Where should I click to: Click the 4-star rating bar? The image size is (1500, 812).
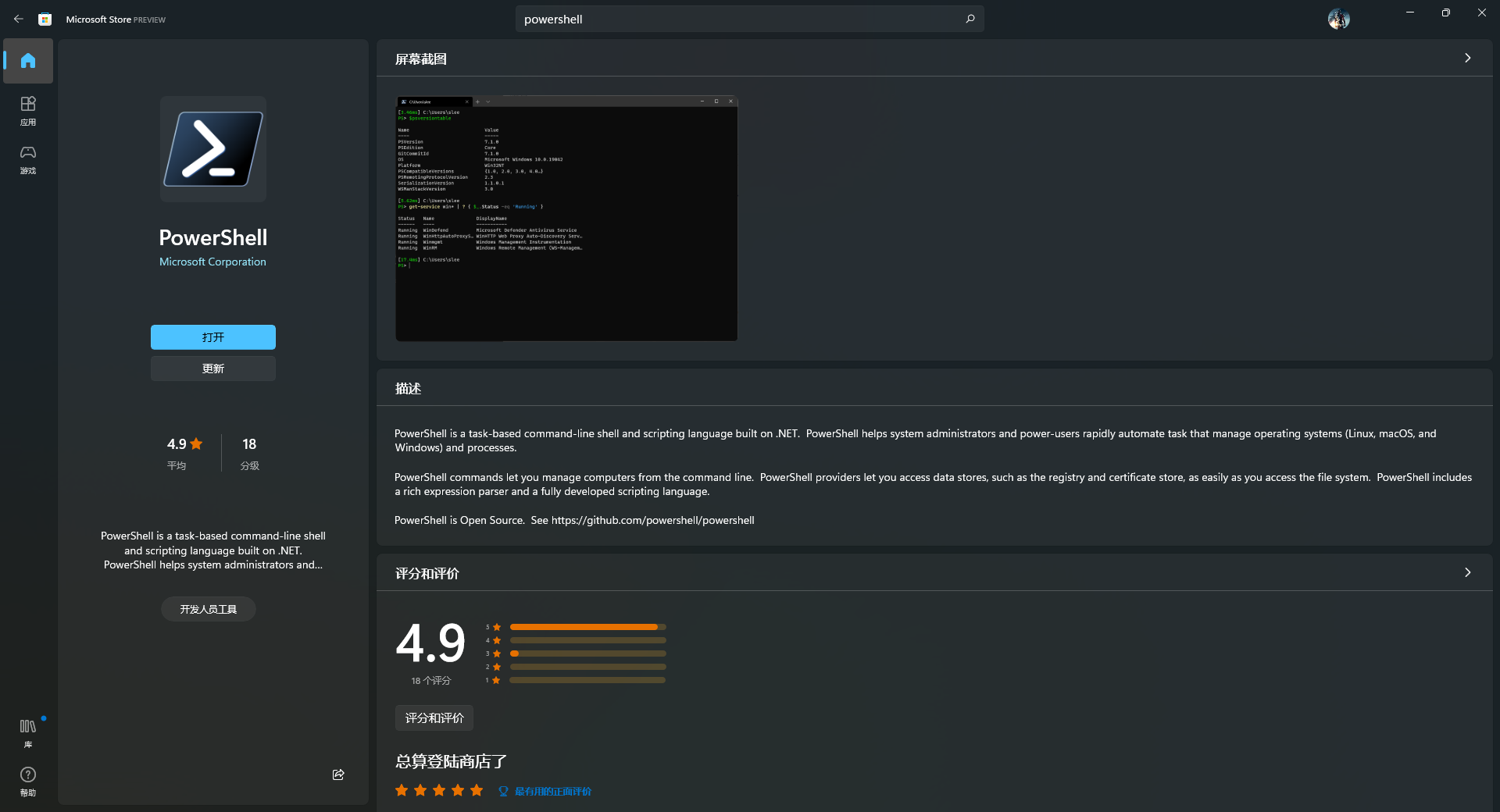587,640
